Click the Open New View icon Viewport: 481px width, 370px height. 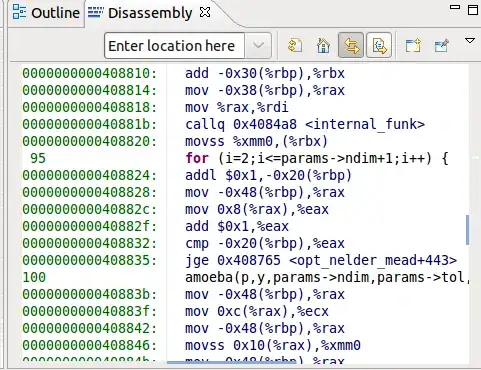click(x=413, y=45)
